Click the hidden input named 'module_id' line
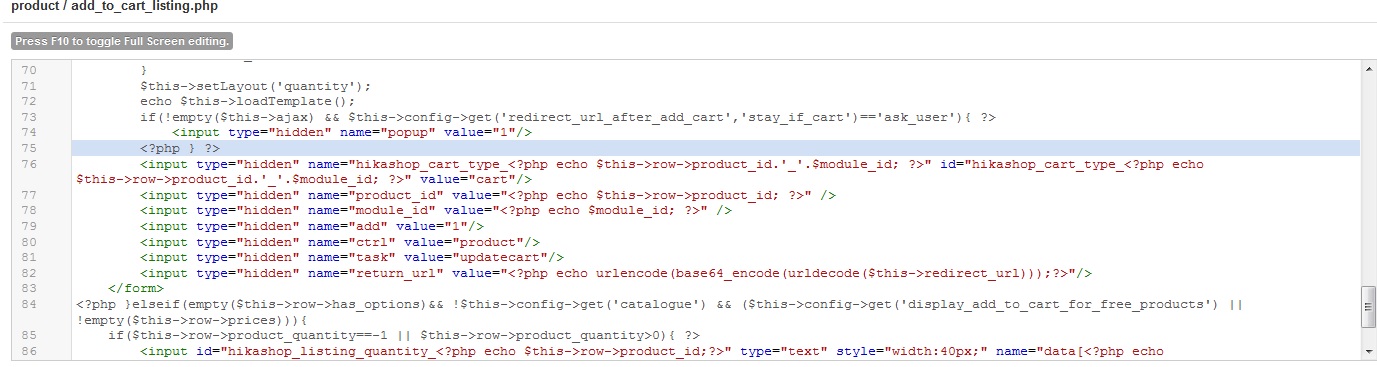The height and width of the screenshot is (367, 1377). pos(436,211)
